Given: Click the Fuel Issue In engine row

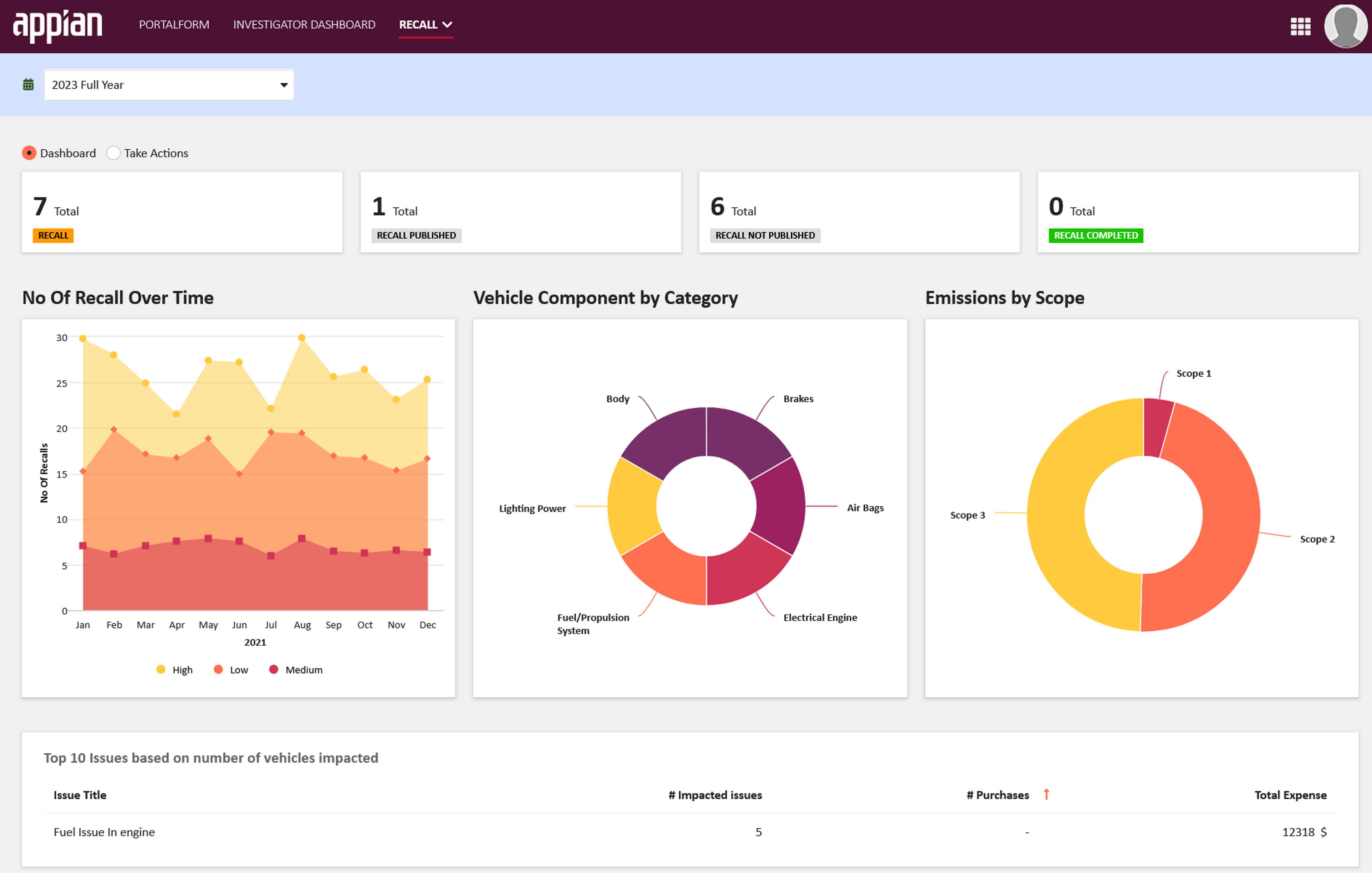Looking at the screenshot, I should coord(690,832).
